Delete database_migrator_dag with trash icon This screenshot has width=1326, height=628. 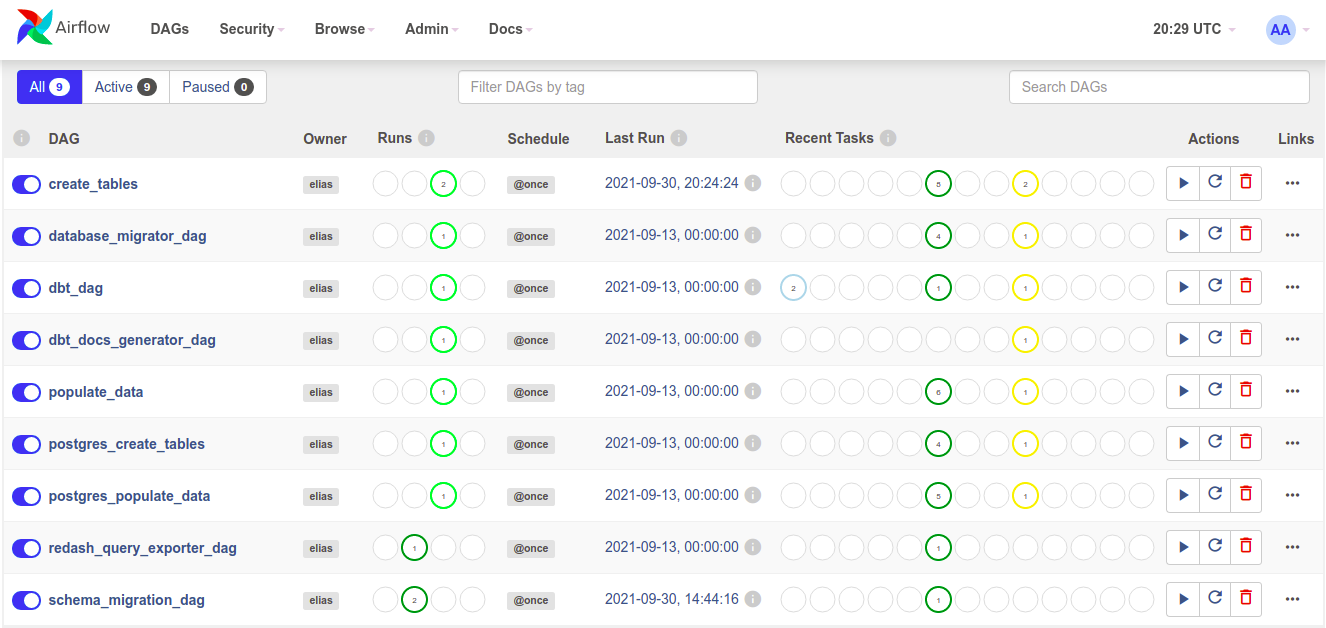(x=1246, y=235)
